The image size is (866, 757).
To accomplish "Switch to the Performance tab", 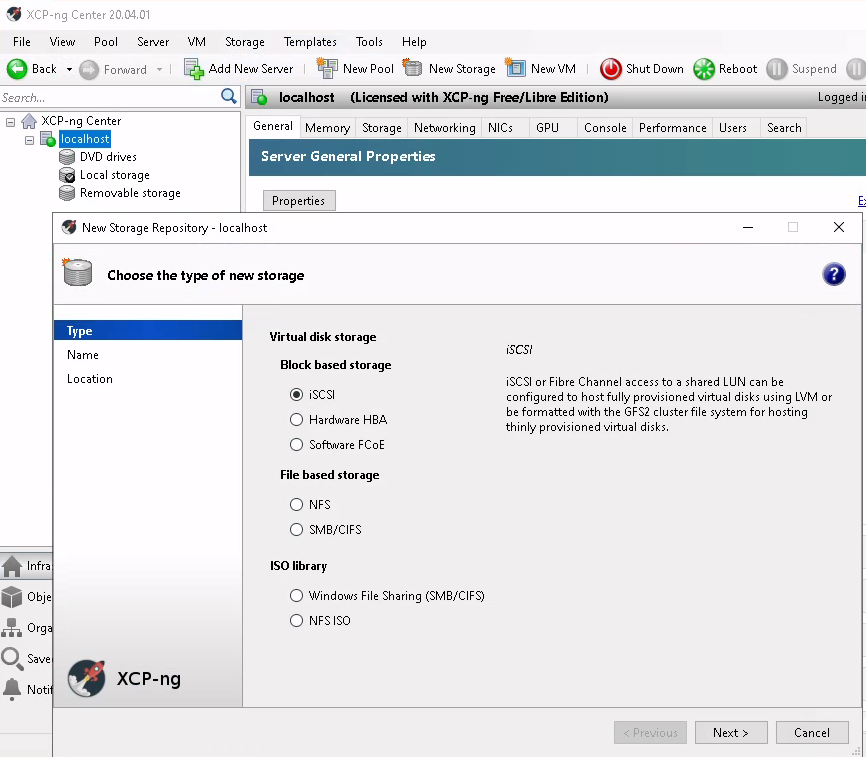I will pyautogui.click(x=673, y=128).
